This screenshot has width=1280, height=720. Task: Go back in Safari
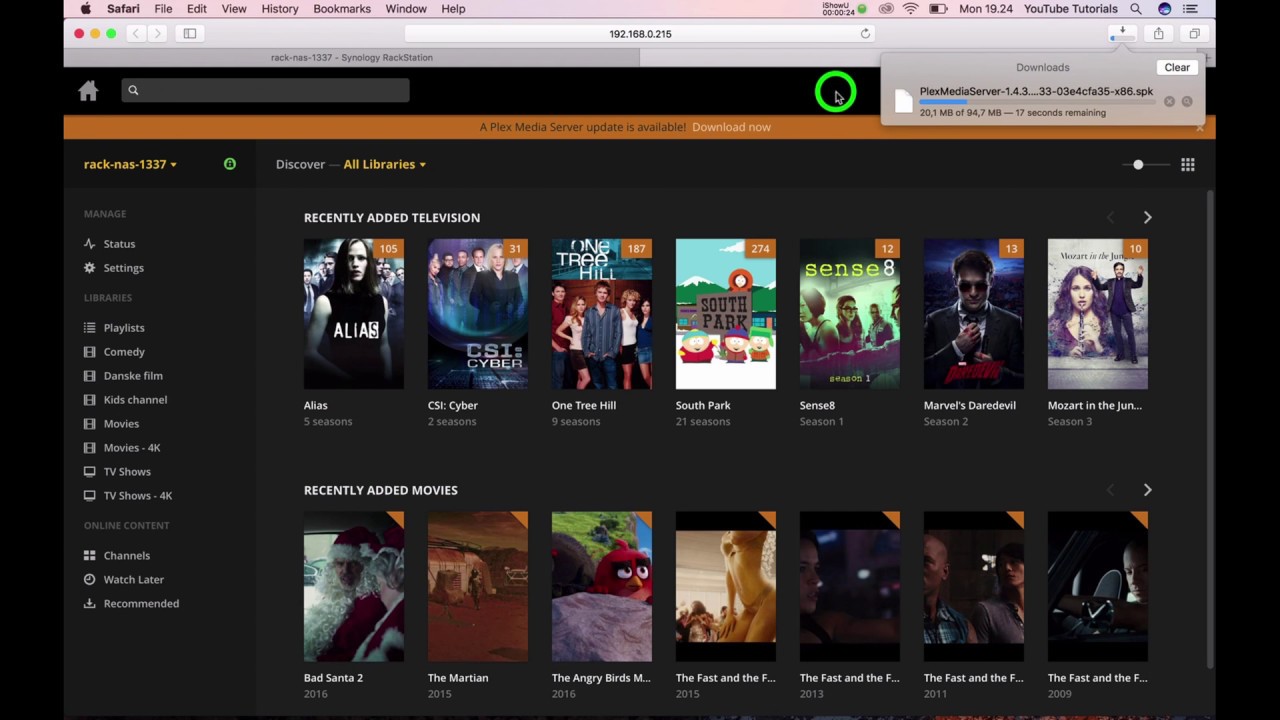(136, 34)
